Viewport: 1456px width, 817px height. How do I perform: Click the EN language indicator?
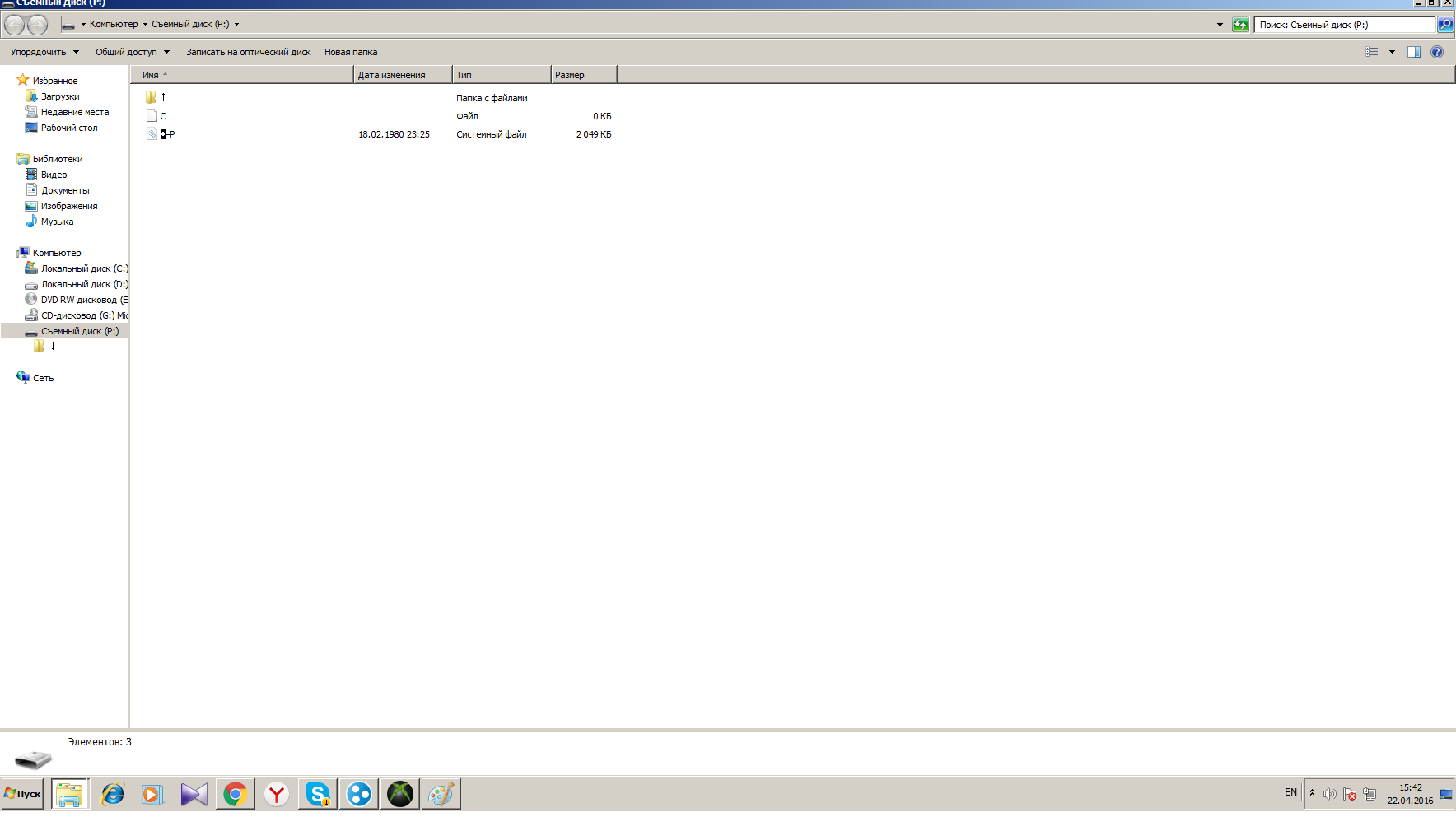click(1290, 792)
